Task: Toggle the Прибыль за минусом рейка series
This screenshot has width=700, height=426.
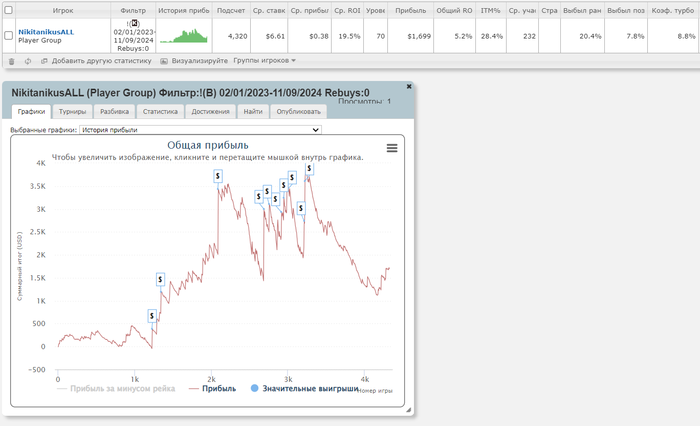Action: 116,388
